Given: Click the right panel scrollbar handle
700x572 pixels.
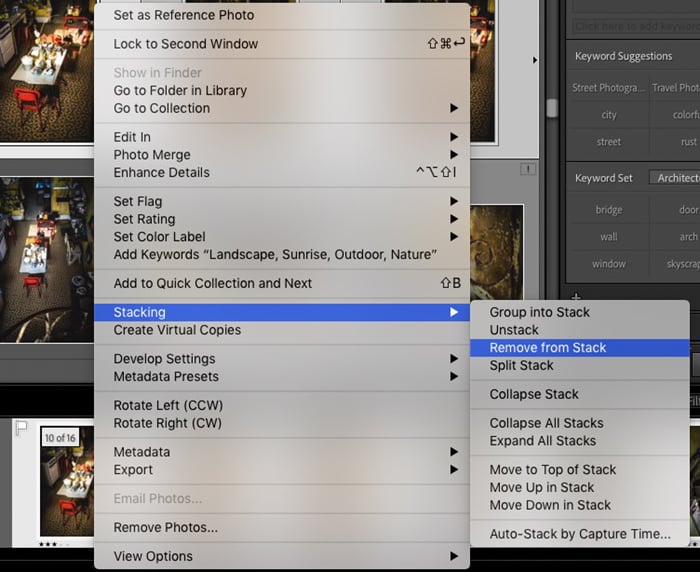Looking at the screenshot, I should click(552, 108).
